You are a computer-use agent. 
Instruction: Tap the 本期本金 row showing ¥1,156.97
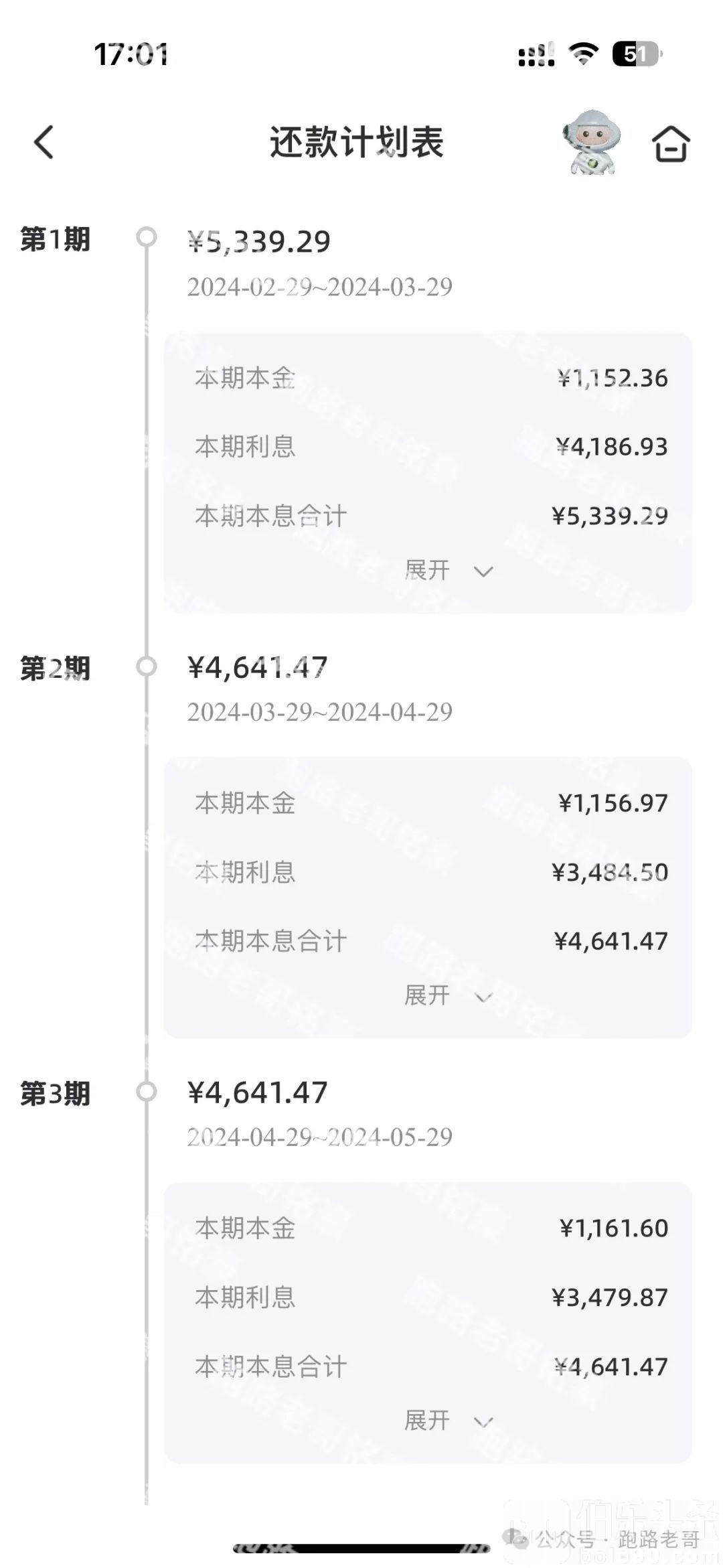428,802
